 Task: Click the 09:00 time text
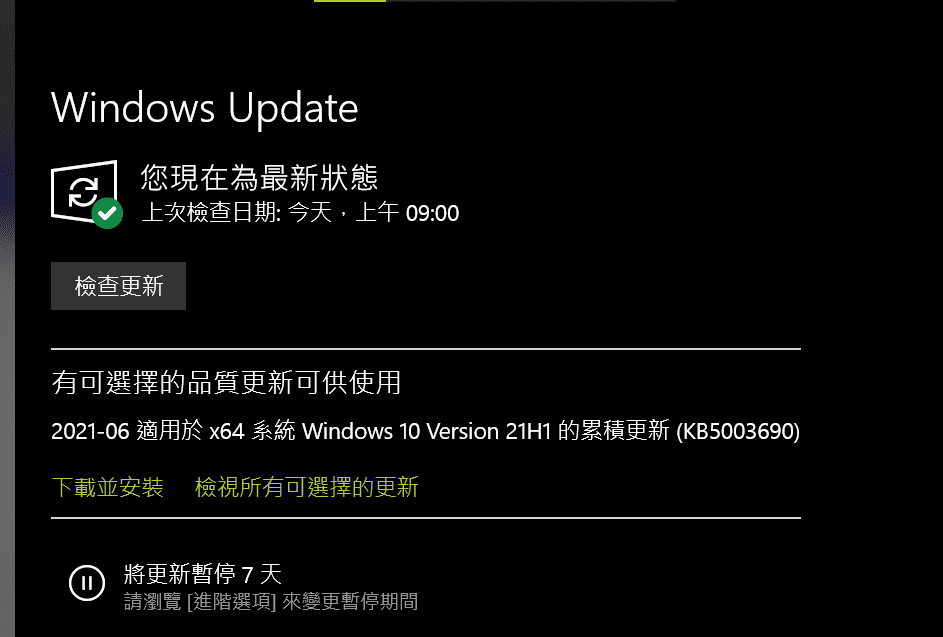tap(432, 213)
